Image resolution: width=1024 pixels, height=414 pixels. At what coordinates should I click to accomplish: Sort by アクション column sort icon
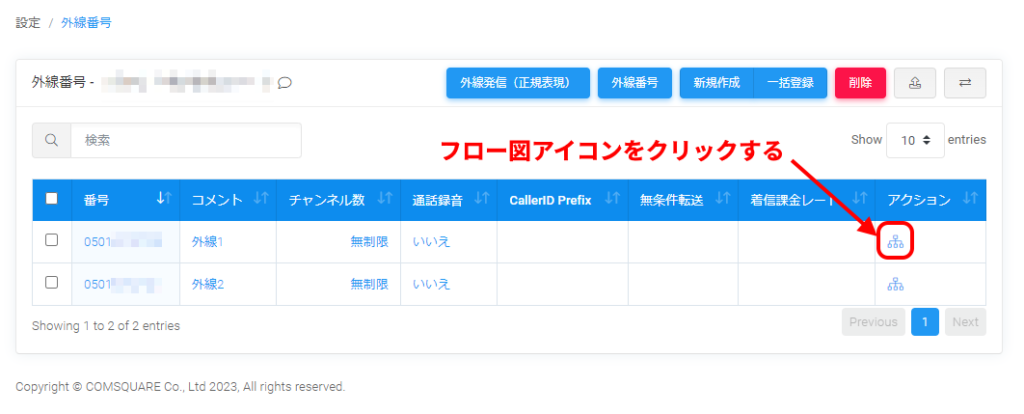pyautogui.click(x=968, y=200)
